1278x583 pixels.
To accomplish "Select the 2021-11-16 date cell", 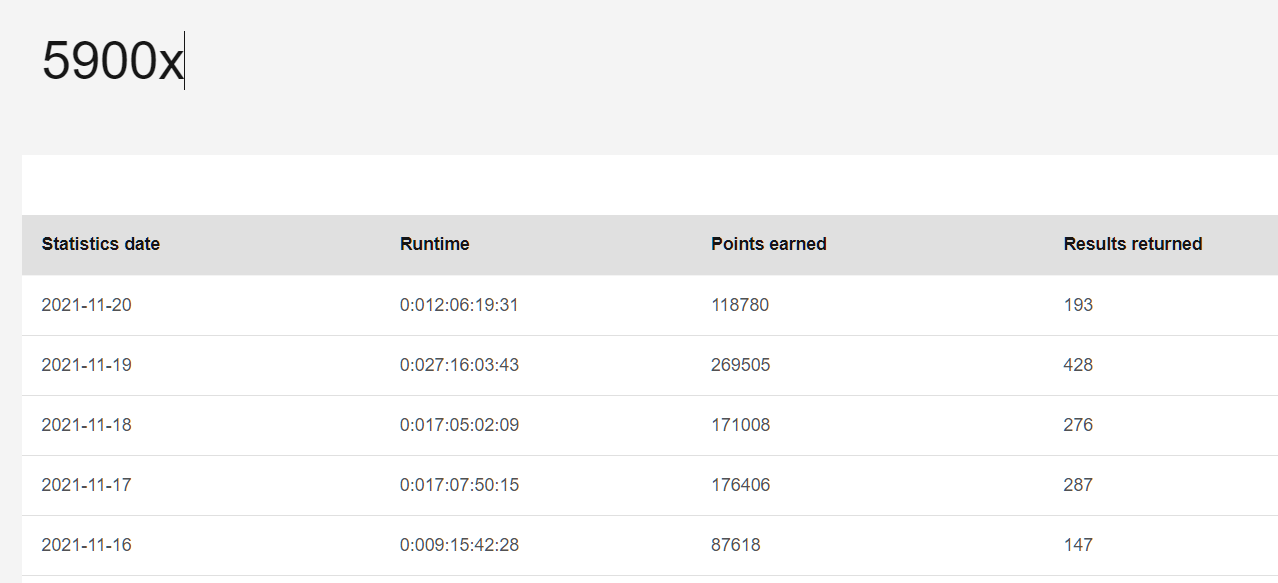I will tap(86, 545).
